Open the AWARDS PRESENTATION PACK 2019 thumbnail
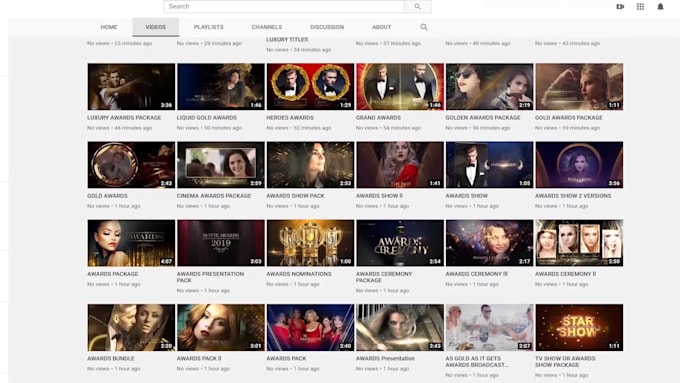The width and height of the screenshot is (680, 383). [x=221, y=243]
